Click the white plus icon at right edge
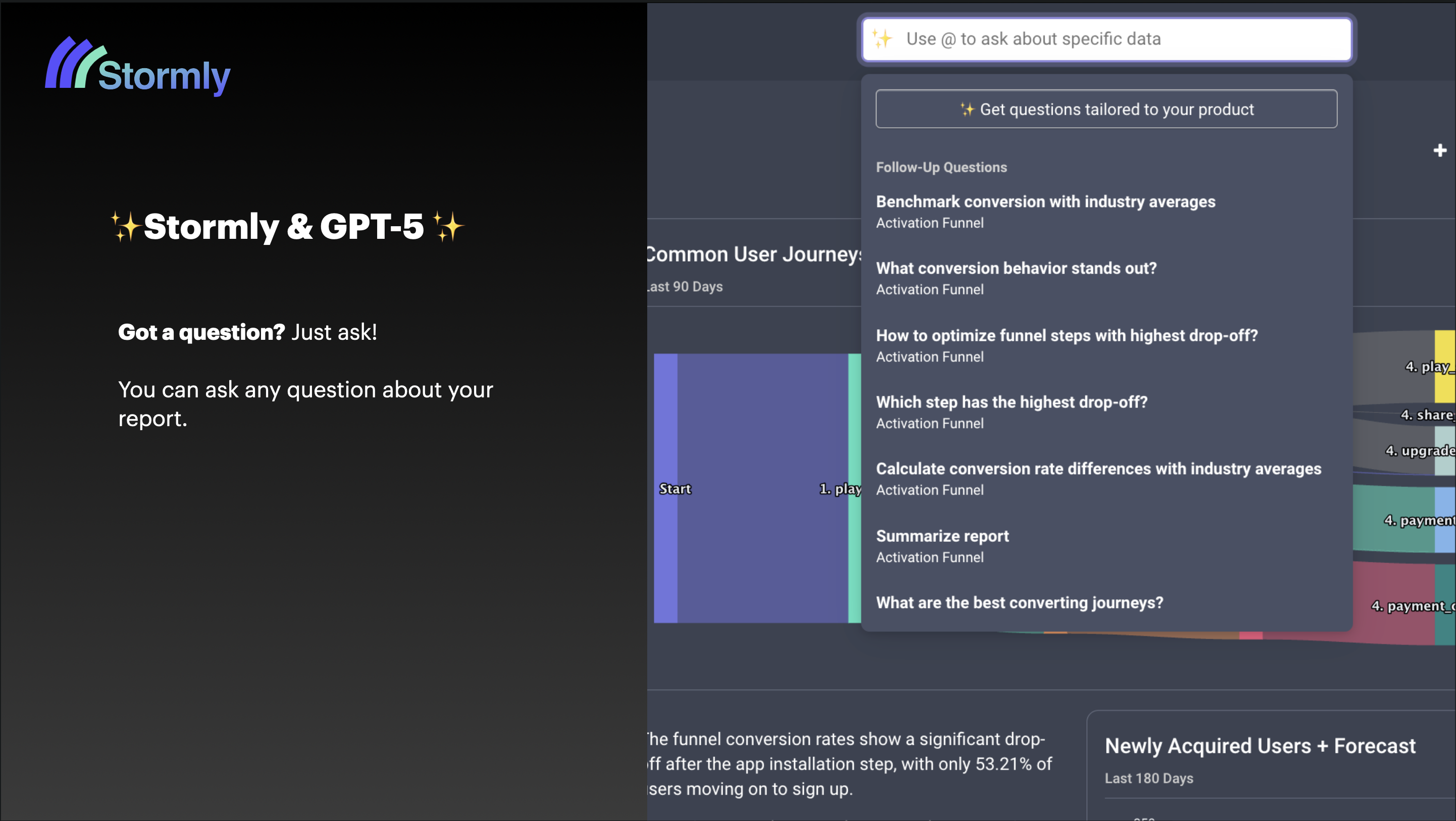Screen dimensions: 1456x821 (x=1440, y=150)
